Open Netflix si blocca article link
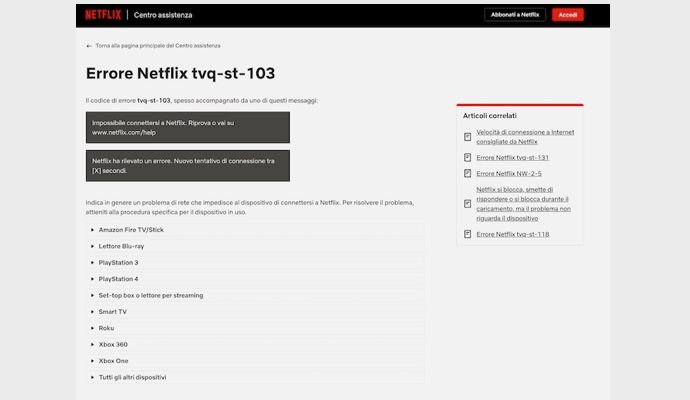 pyautogui.click(x=523, y=204)
